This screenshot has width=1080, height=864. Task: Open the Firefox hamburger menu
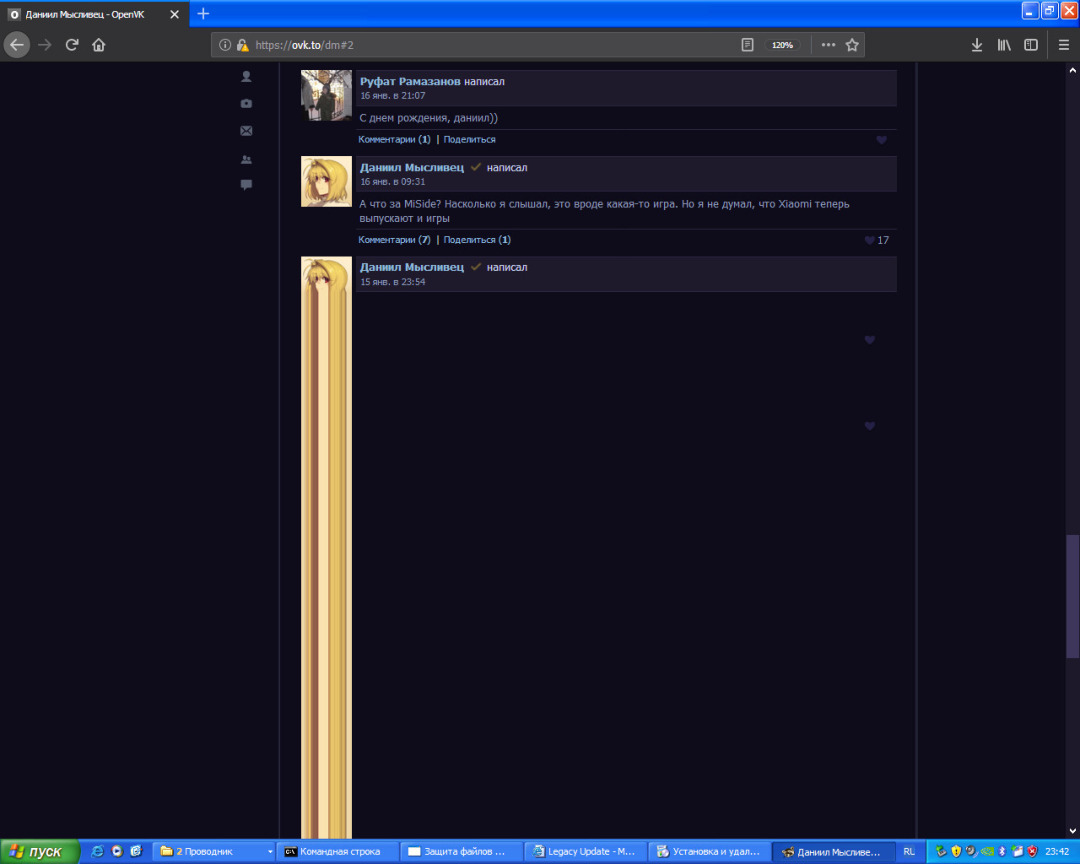(1063, 45)
